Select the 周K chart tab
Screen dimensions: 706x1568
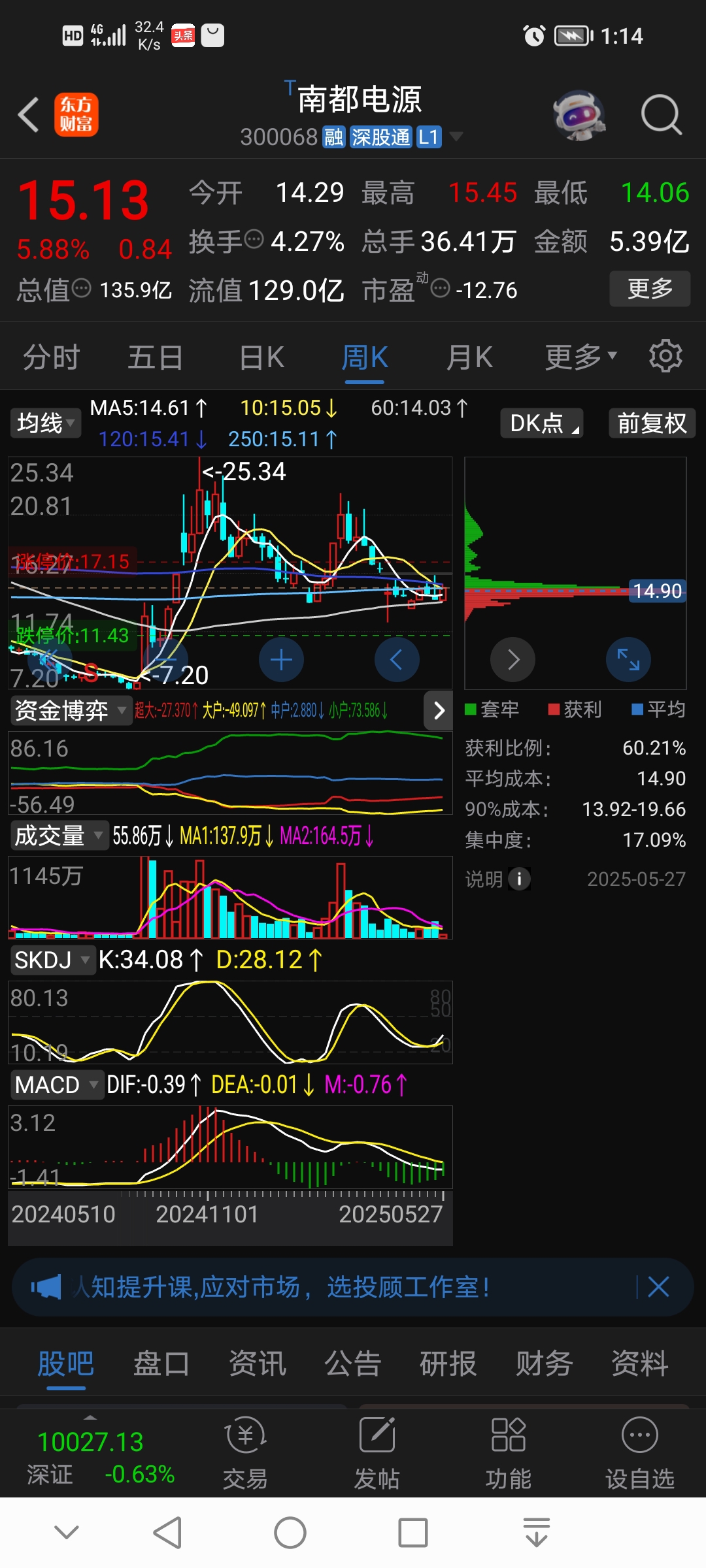(365, 357)
